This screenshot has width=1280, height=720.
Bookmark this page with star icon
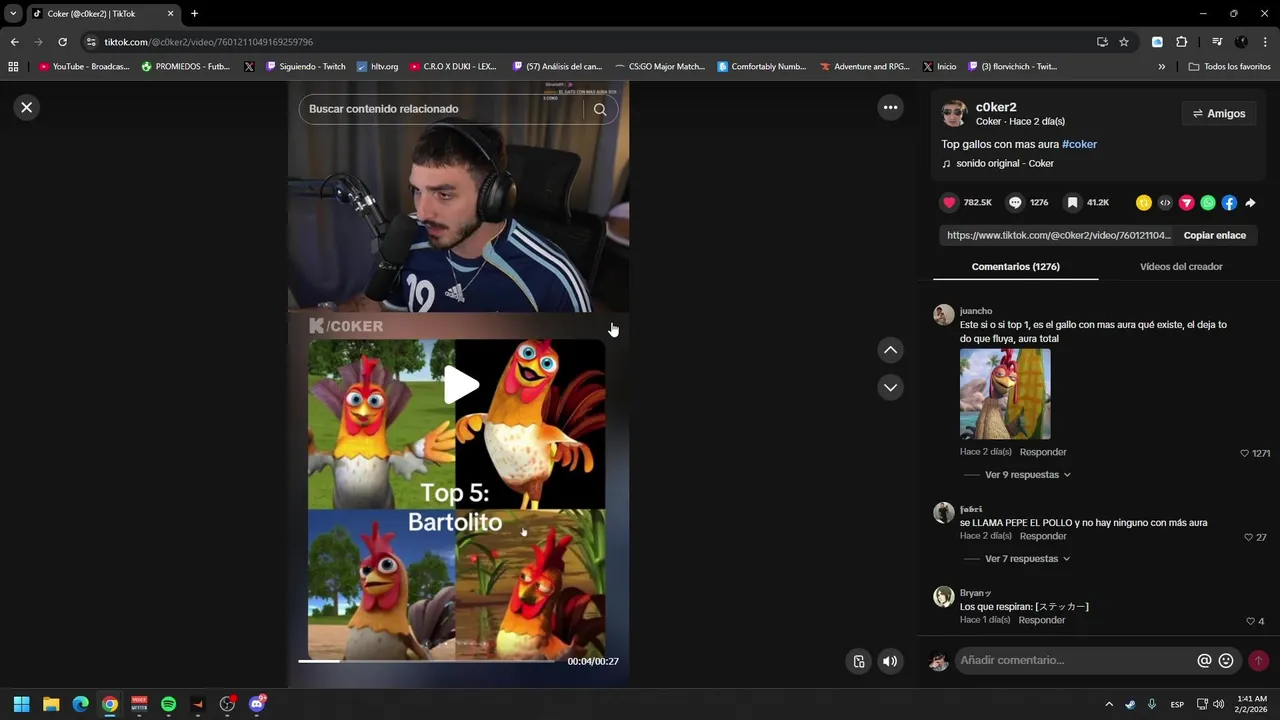pyautogui.click(x=1124, y=42)
